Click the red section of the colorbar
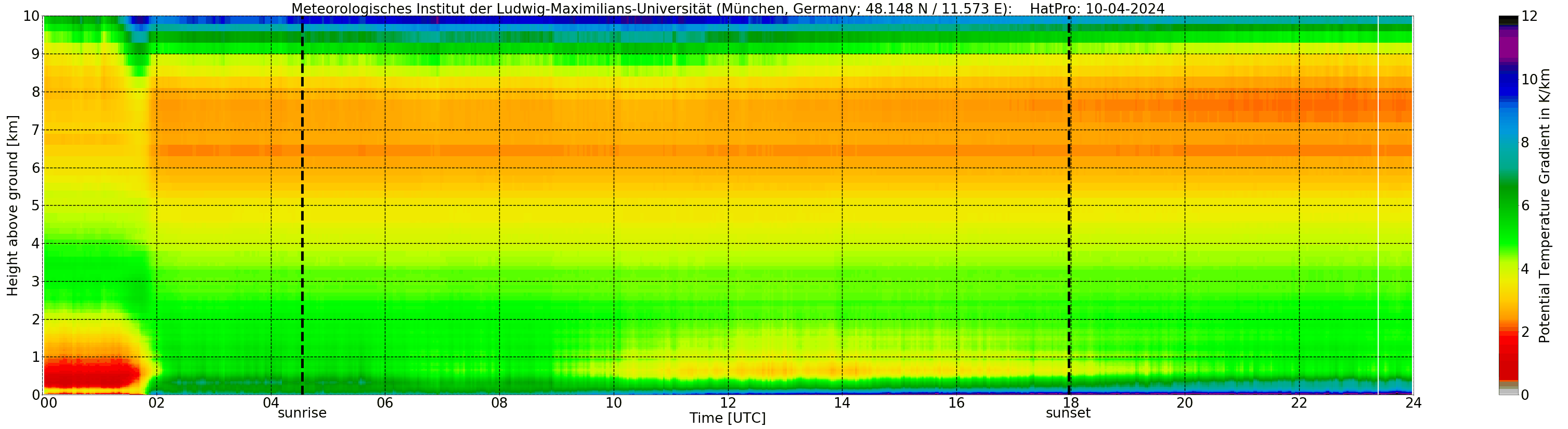1568x429 pixels. click(x=1508, y=357)
